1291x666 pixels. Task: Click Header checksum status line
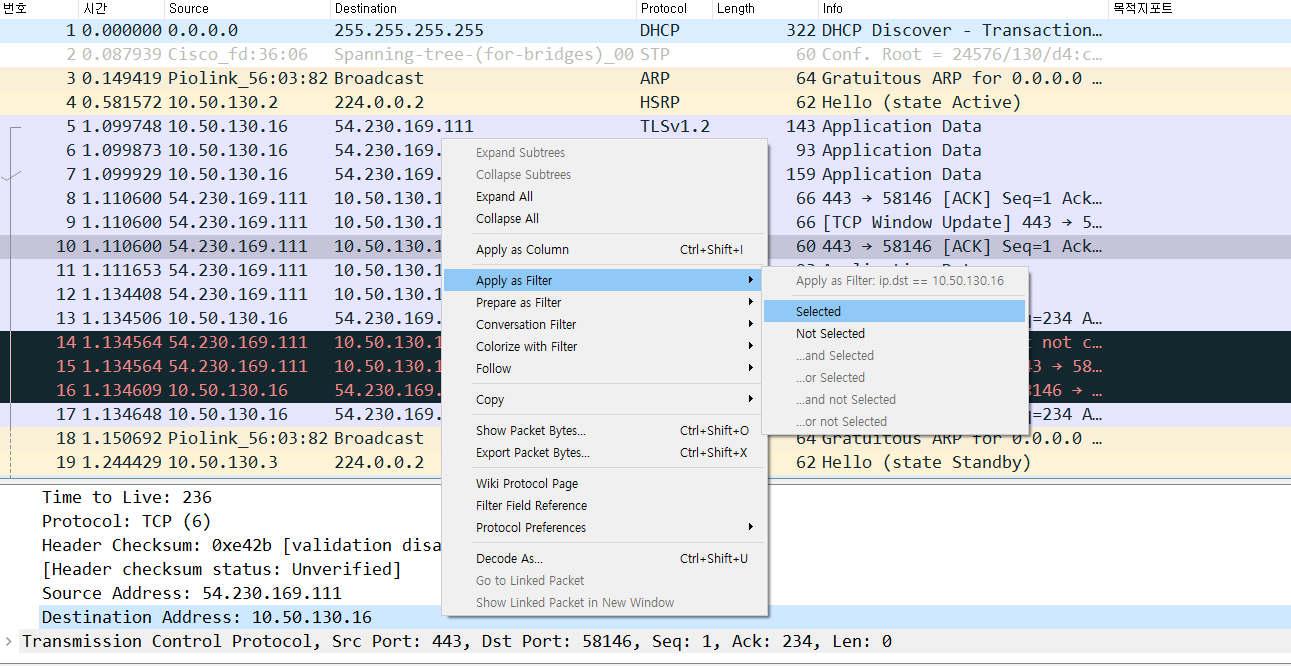click(221, 570)
